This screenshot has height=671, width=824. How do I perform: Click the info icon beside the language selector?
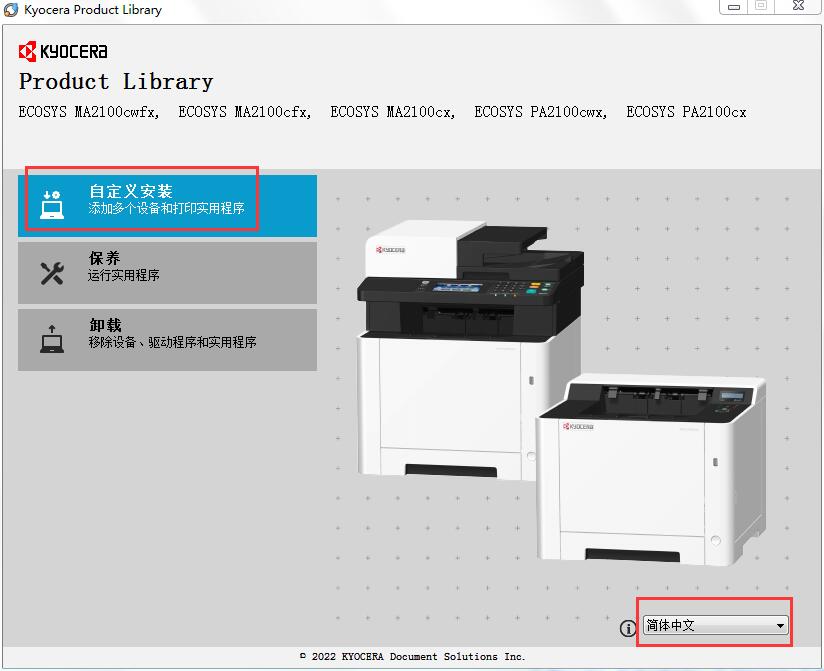628,628
